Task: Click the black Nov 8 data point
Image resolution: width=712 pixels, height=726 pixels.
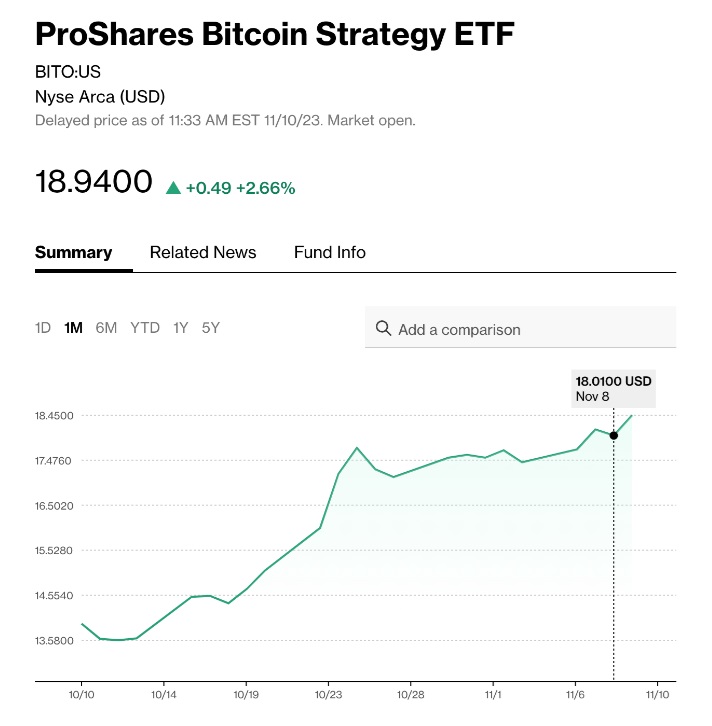Action: (x=613, y=435)
